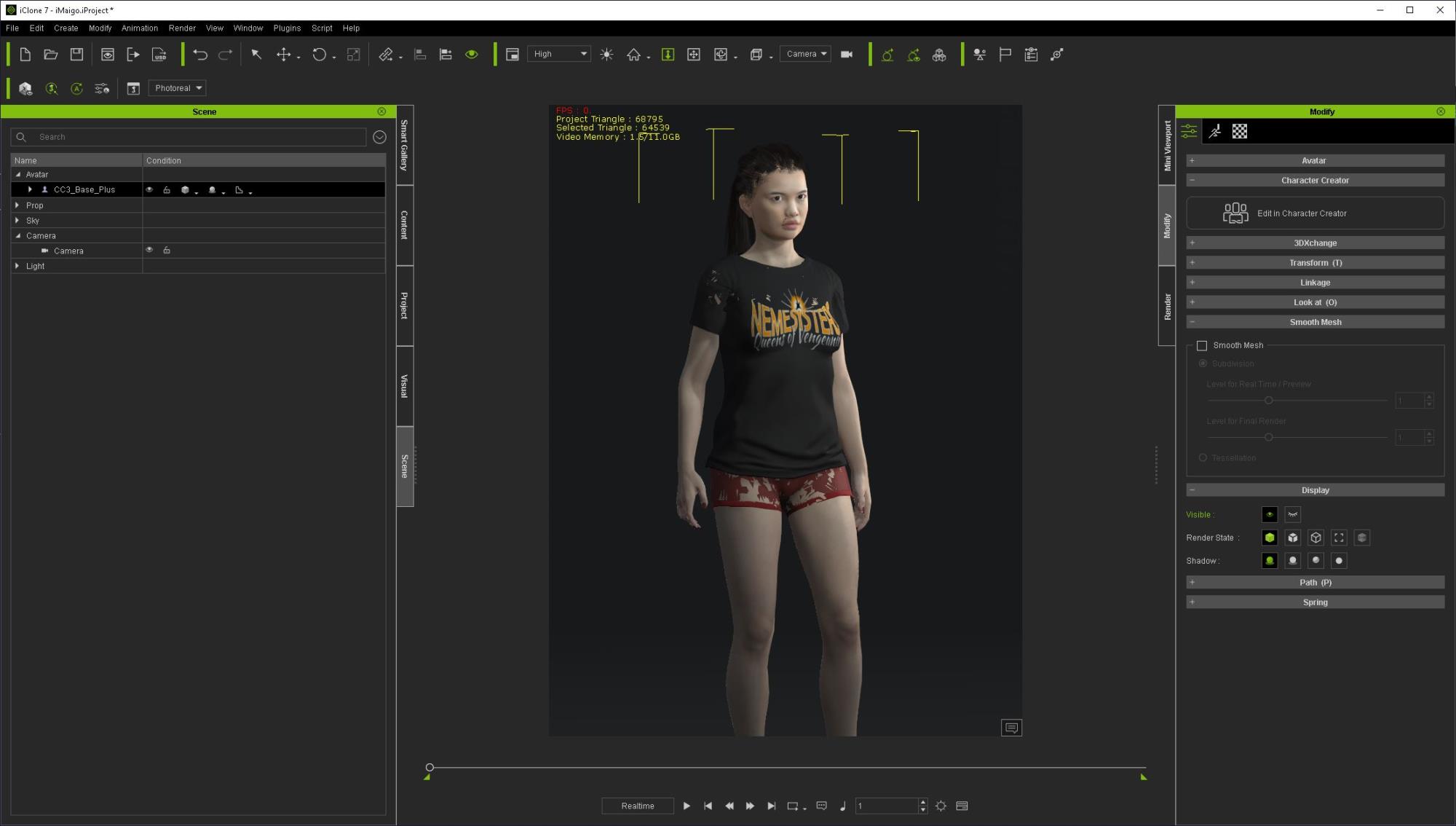Open the checkerboard material tab in Modify

pyautogui.click(x=1240, y=131)
